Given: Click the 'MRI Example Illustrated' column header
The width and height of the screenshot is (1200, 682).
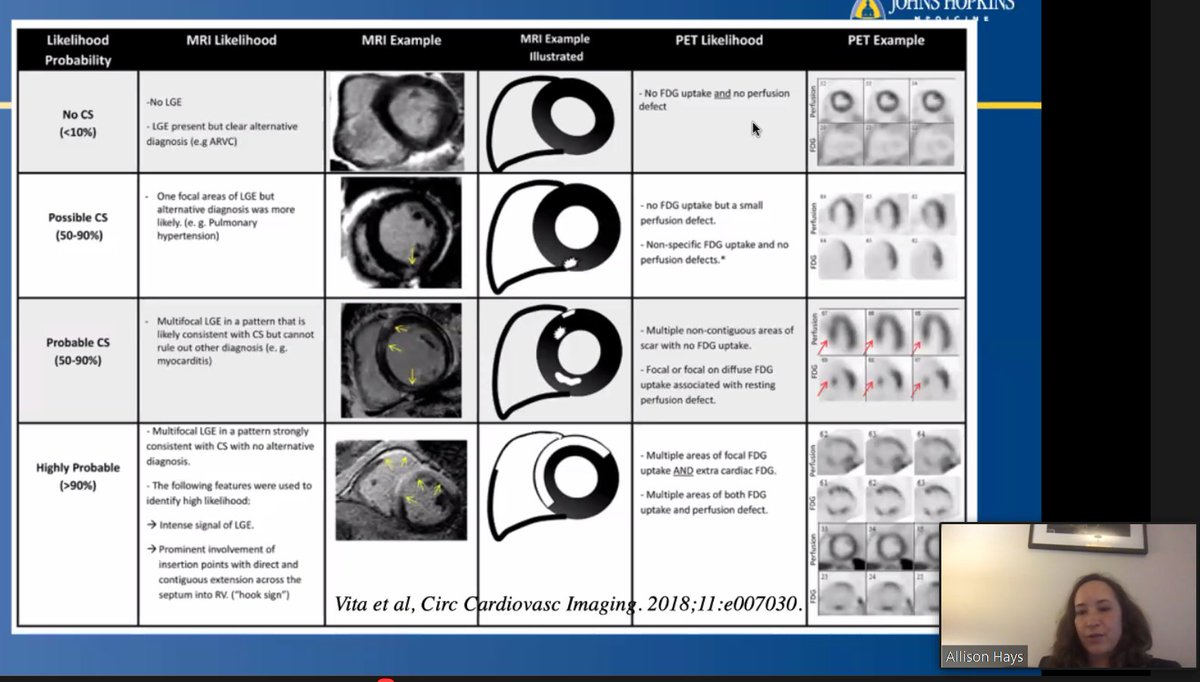Looking at the screenshot, I should tap(554, 48).
